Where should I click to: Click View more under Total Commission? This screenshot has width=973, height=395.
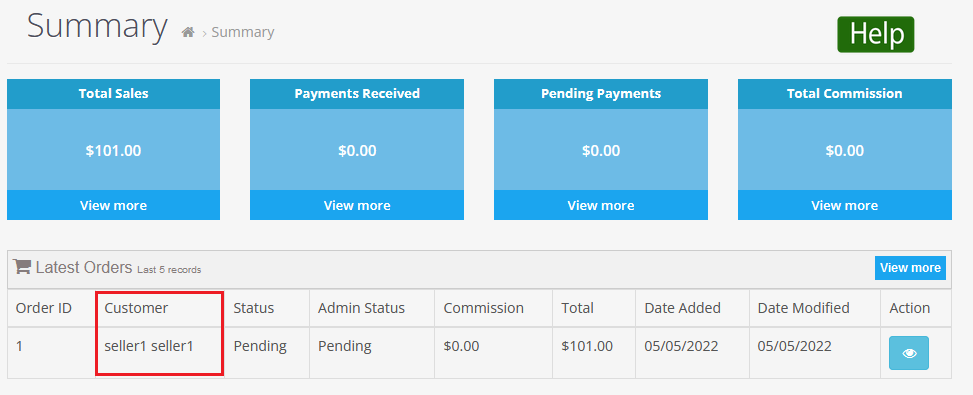point(845,205)
